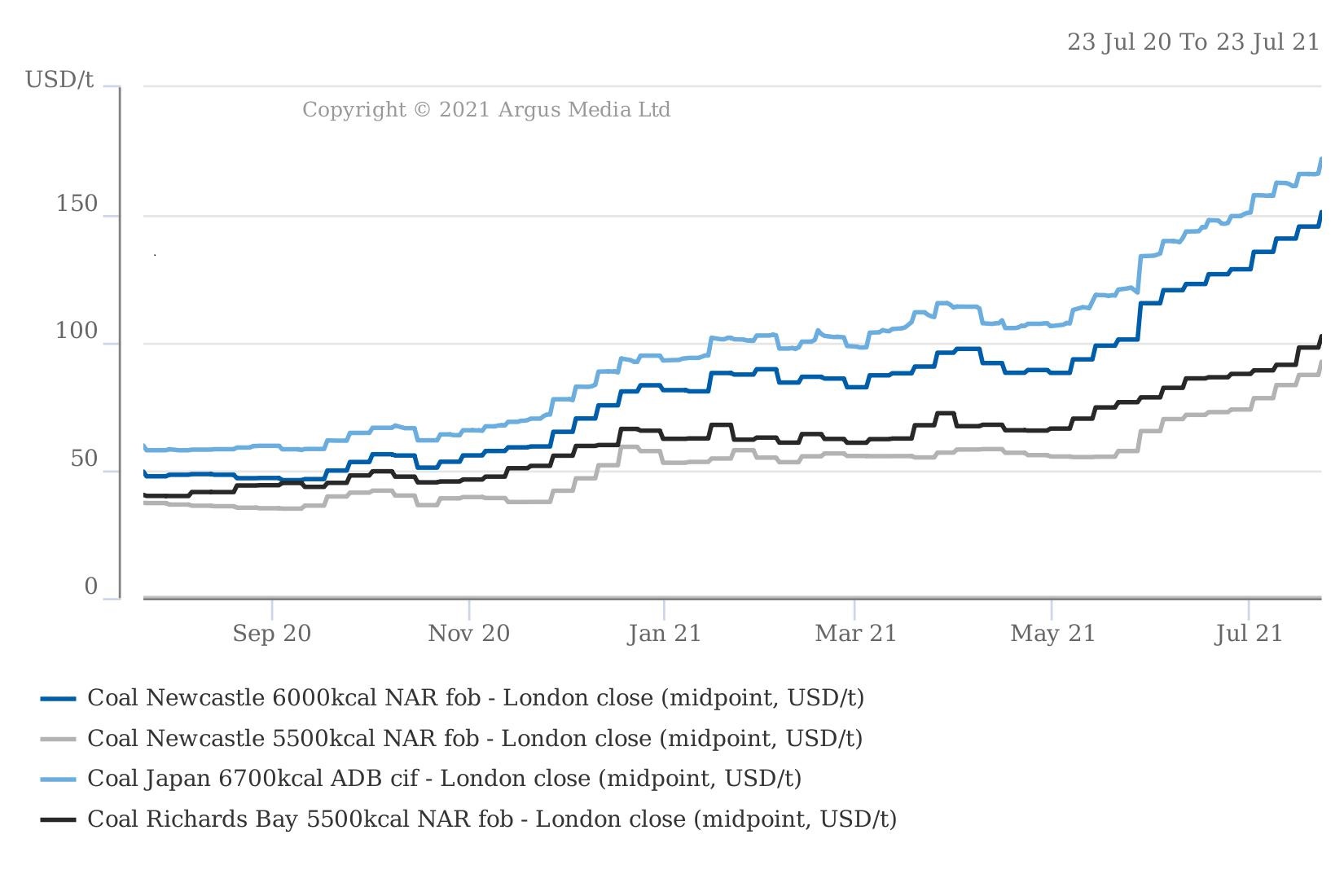
Task: Click the 50 y-axis value label
Action: tap(84, 459)
